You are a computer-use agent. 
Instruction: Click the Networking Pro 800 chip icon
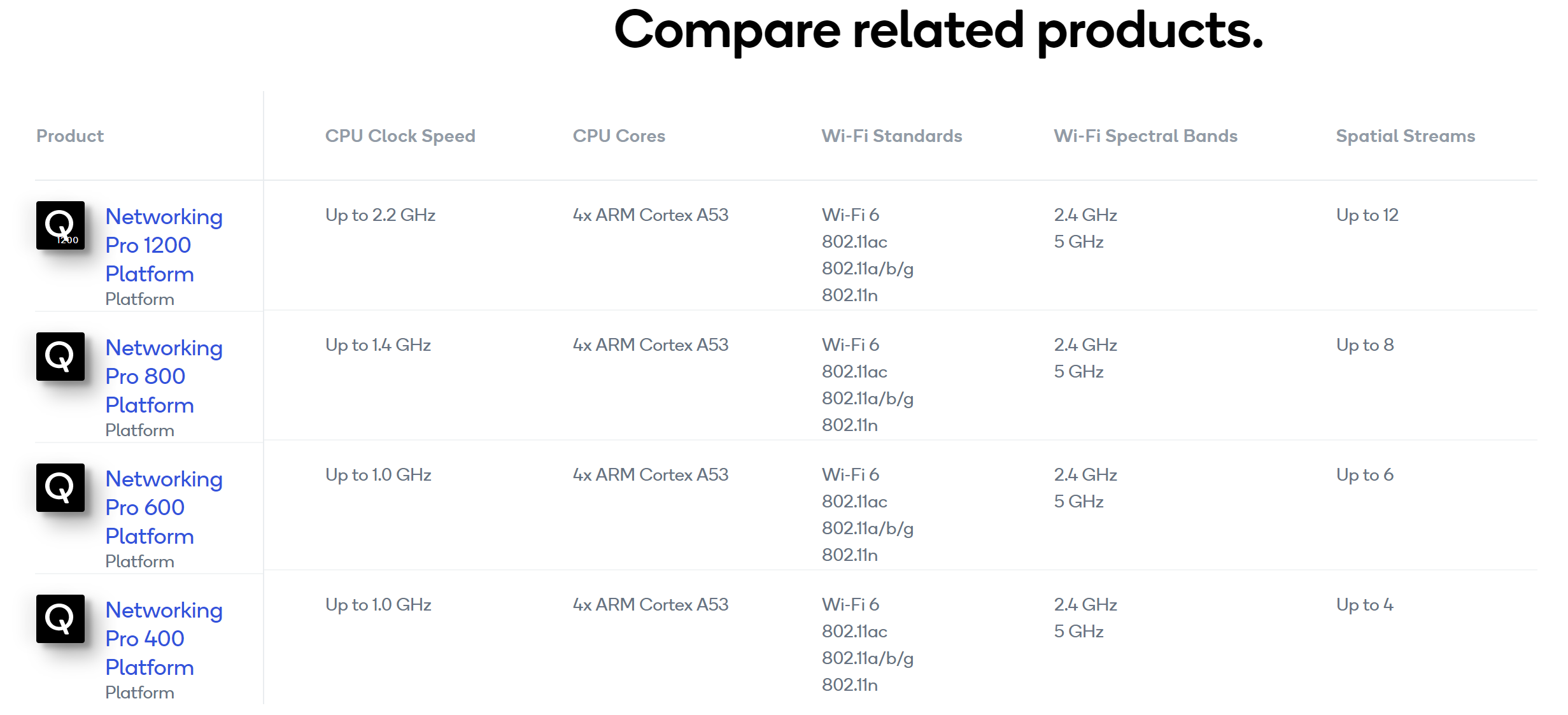click(60, 357)
